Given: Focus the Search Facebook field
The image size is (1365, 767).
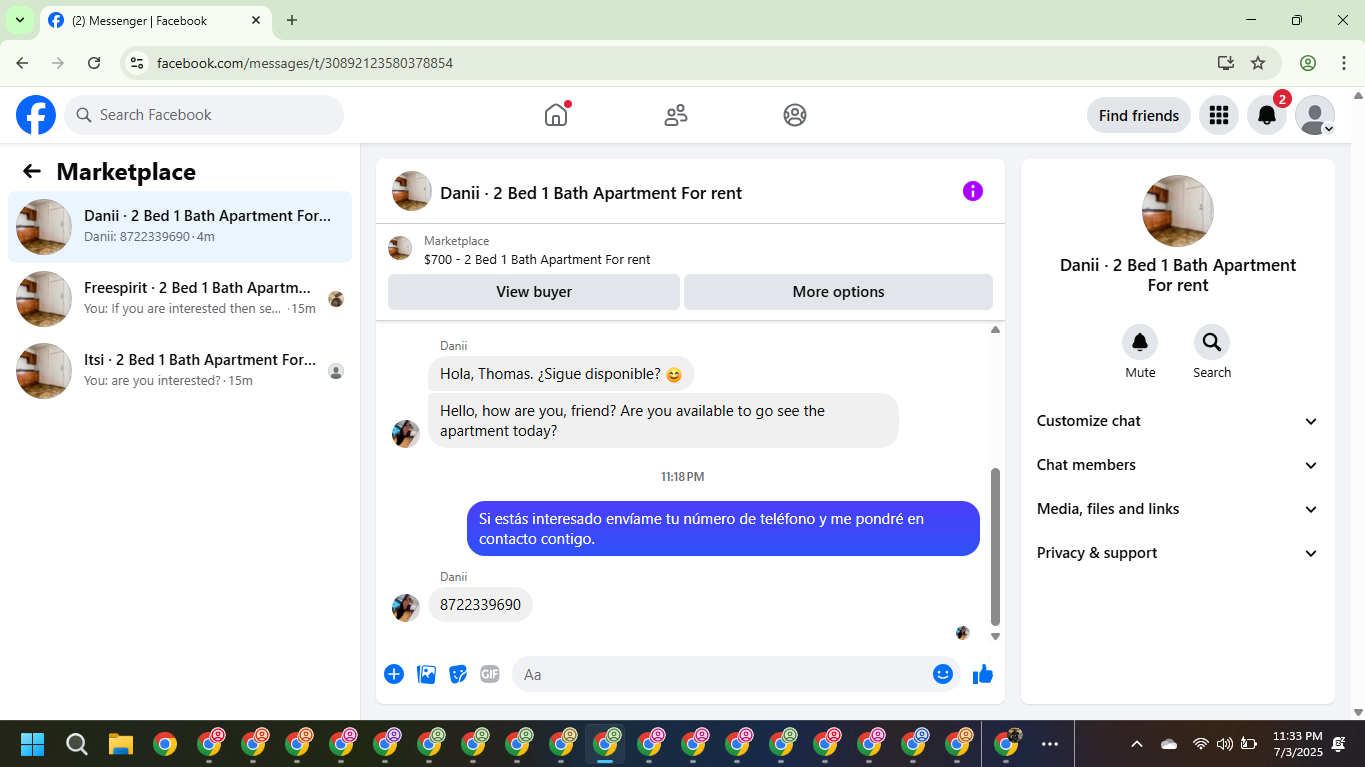Looking at the screenshot, I should click(x=204, y=115).
